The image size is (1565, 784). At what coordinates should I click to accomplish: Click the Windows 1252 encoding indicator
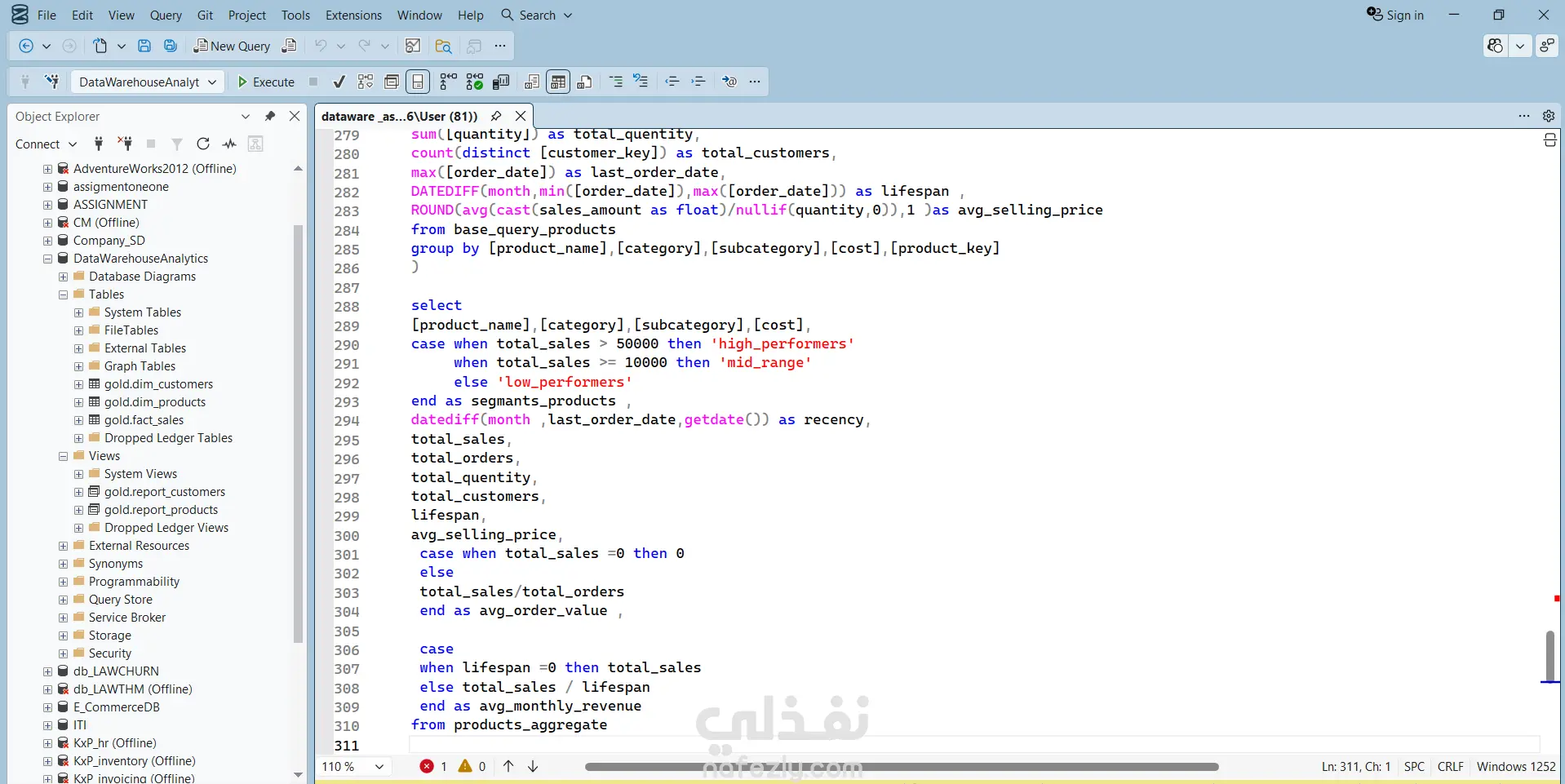tap(1516, 766)
